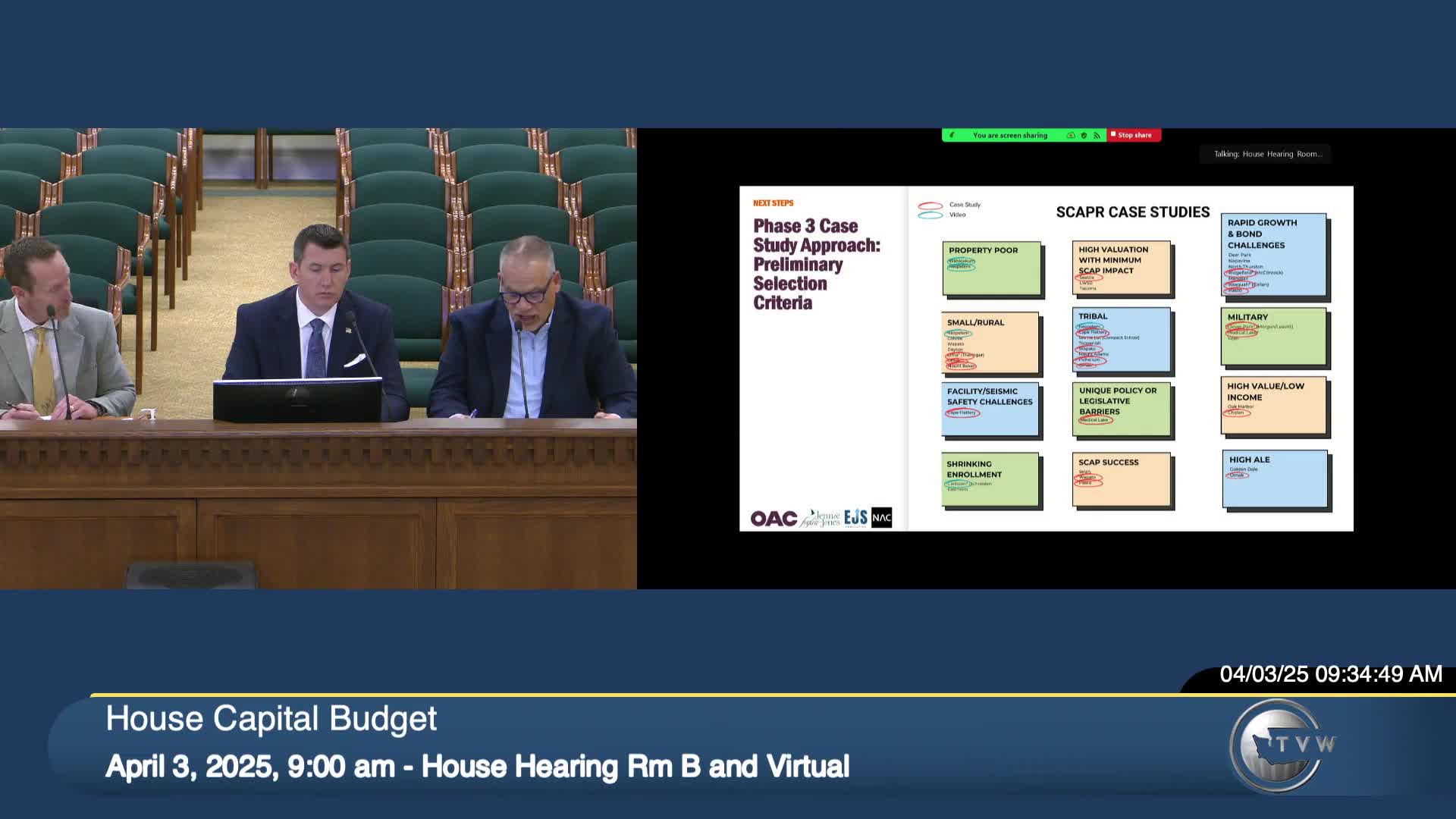The height and width of the screenshot is (819, 1456).
Task: Click the SCAPR Case Studies heading
Action: [x=1132, y=212]
